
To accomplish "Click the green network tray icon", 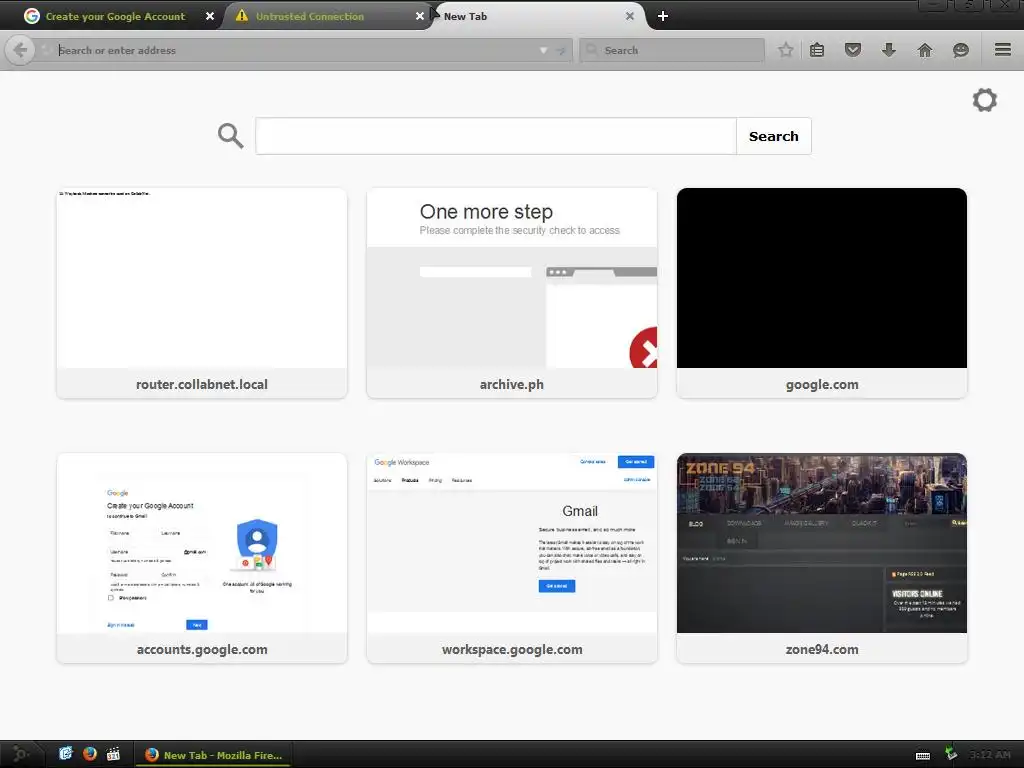I will pyautogui.click(x=951, y=754).
